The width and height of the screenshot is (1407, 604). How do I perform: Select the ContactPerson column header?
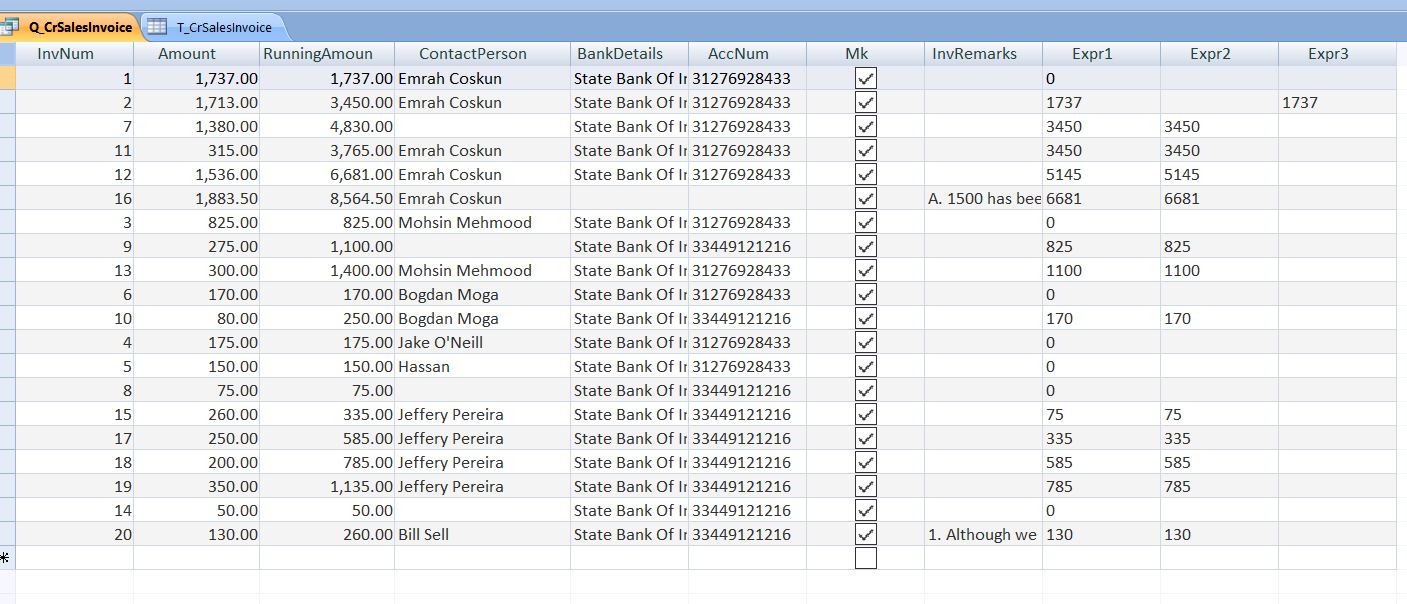(482, 54)
